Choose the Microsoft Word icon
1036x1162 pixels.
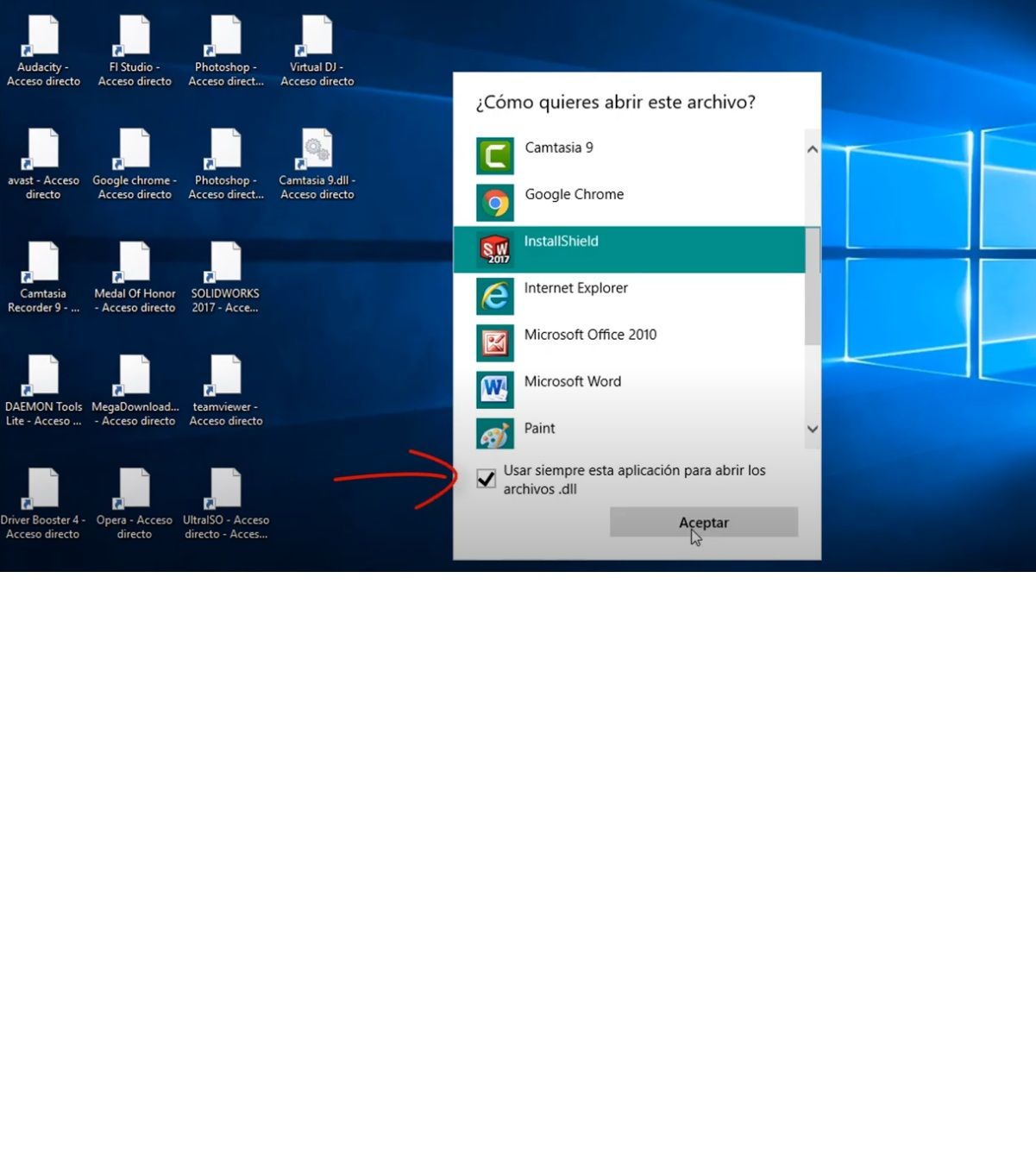point(495,389)
